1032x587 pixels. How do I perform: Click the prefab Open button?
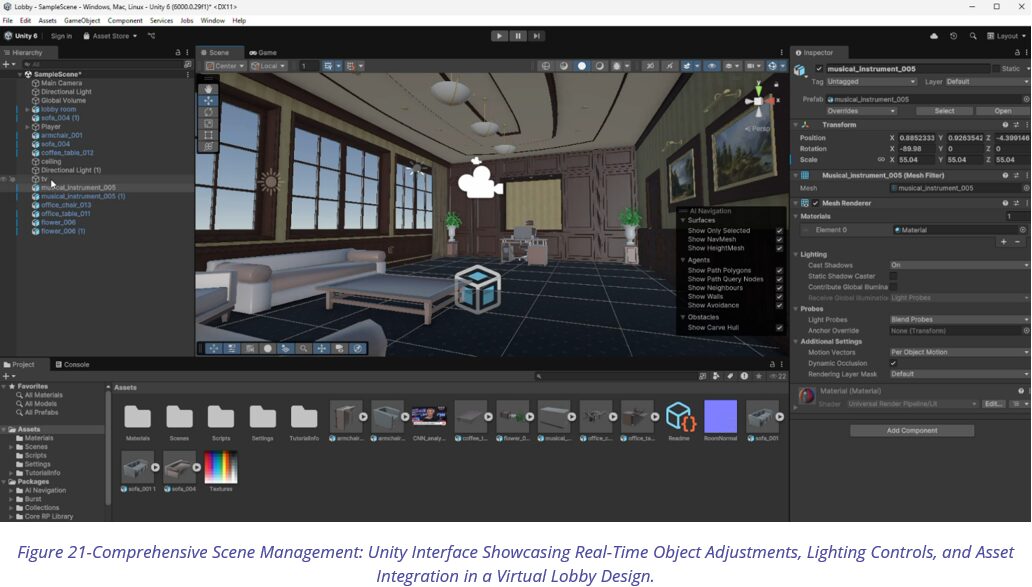[x=1002, y=111]
